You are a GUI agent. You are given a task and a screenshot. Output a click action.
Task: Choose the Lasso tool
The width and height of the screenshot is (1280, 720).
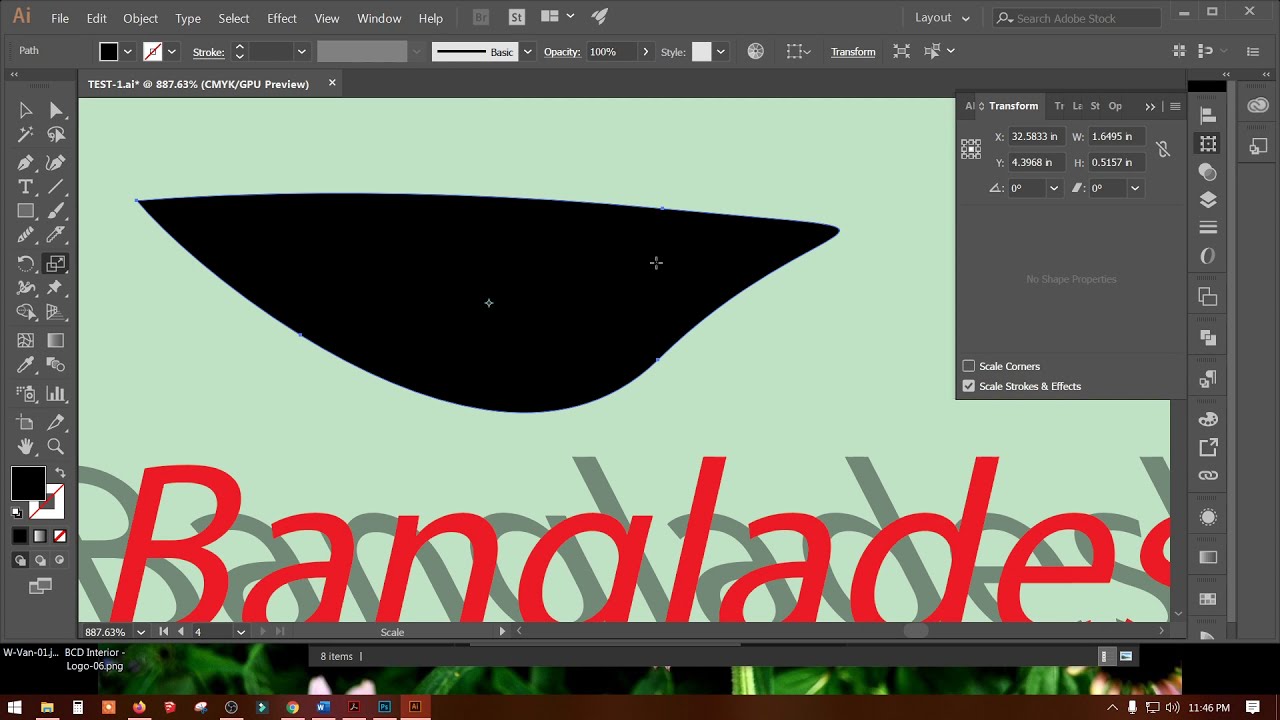pos(56,135)
